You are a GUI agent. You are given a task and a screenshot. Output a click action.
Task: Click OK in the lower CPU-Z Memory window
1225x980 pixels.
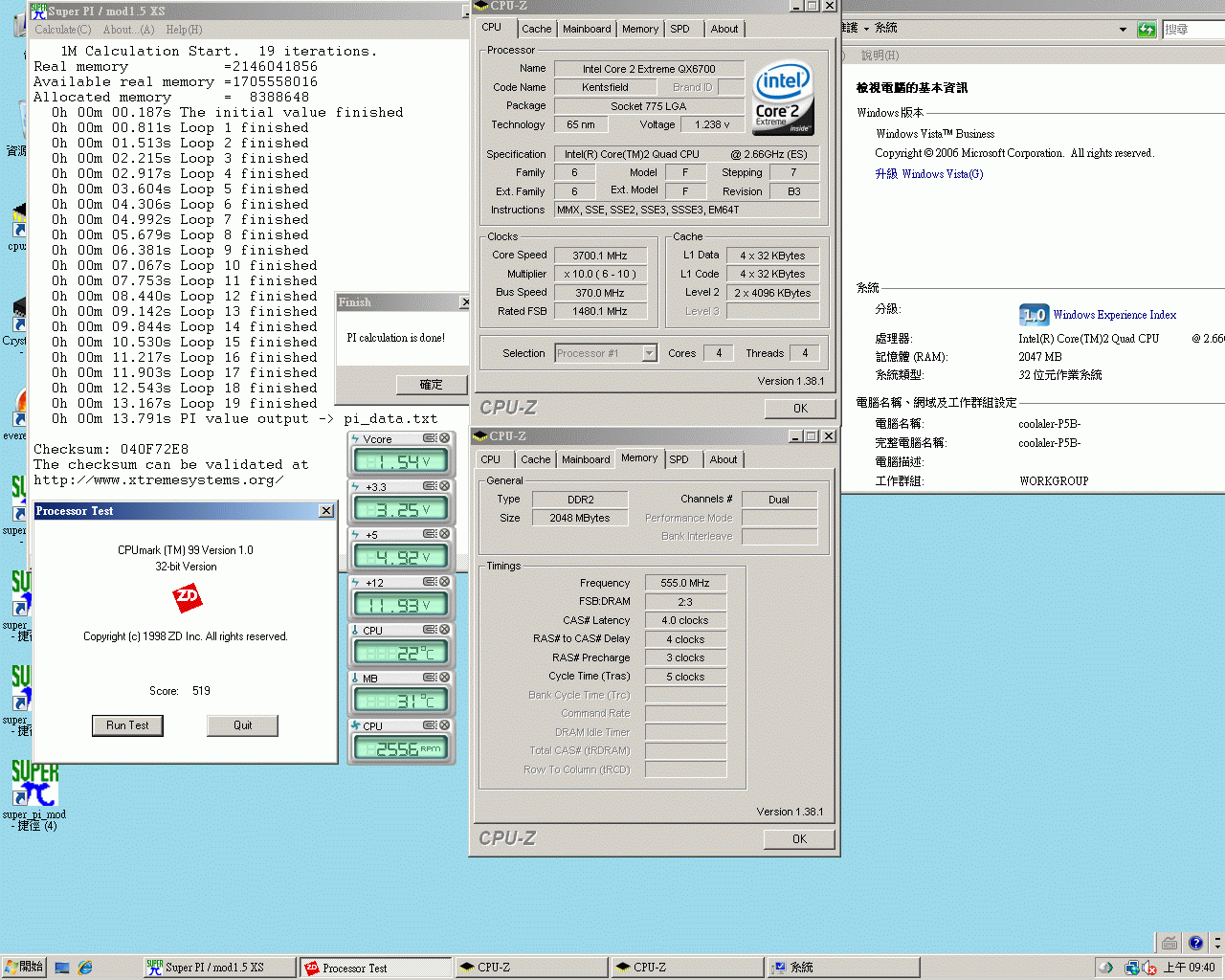point(800,839)
